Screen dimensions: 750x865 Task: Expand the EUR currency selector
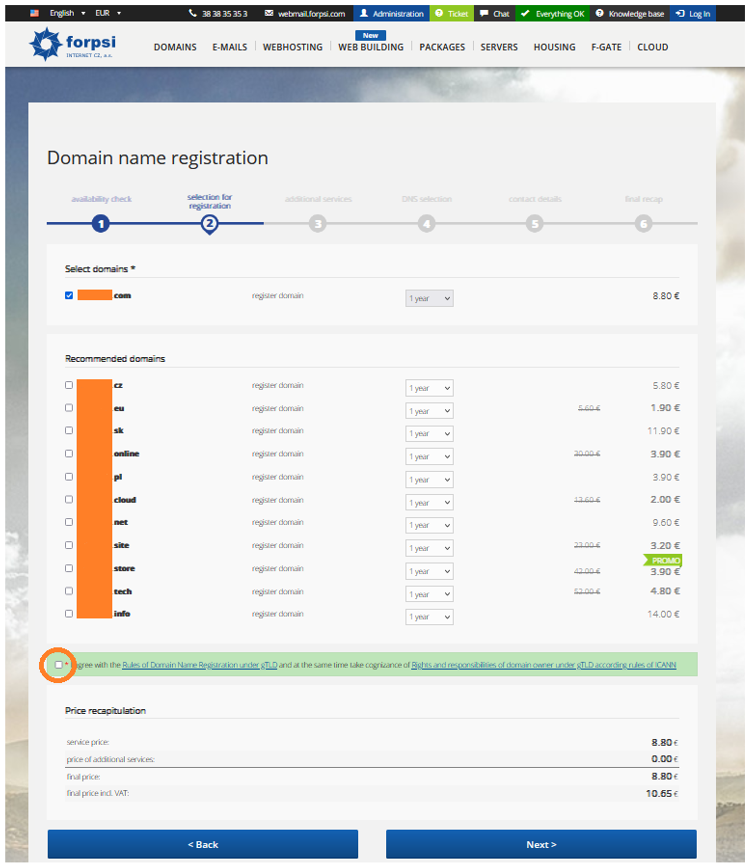click(x=108, y=14)
